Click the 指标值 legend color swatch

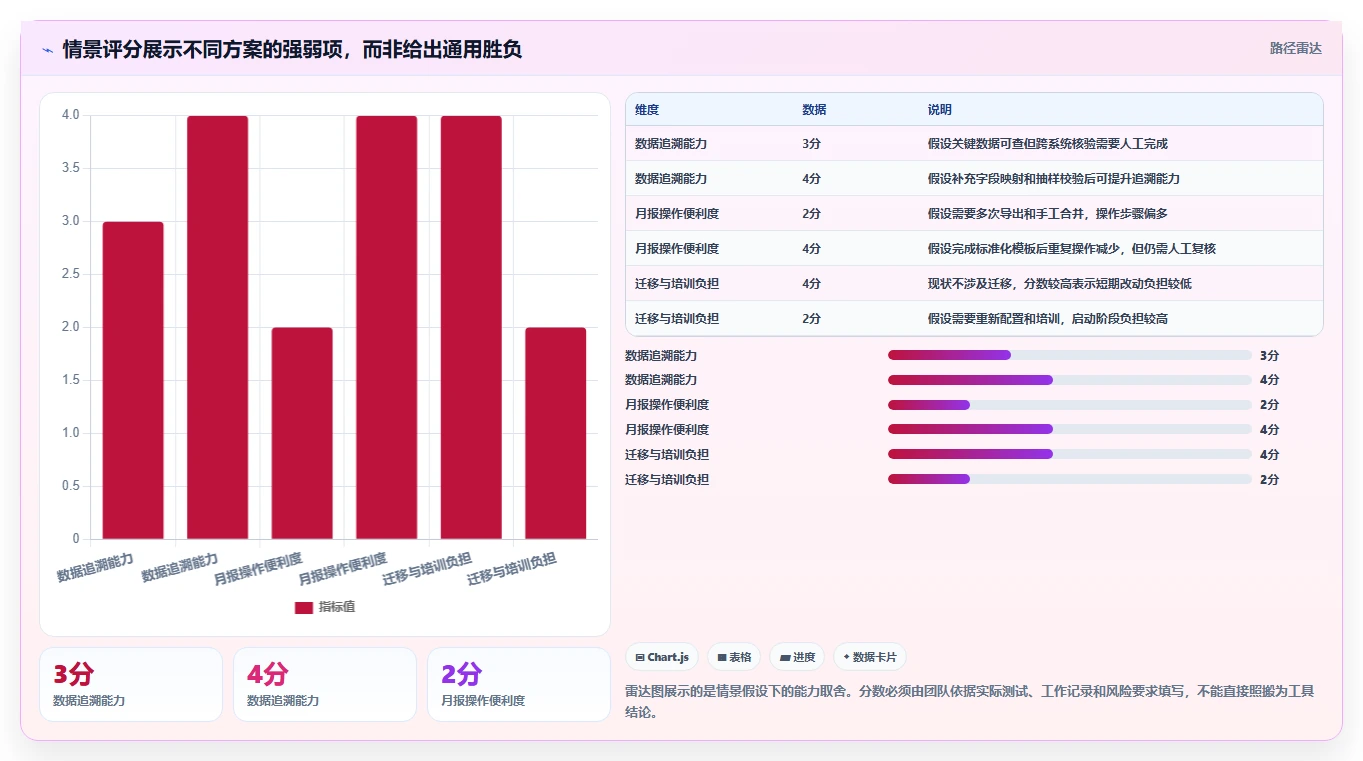[x=304, y=608]
